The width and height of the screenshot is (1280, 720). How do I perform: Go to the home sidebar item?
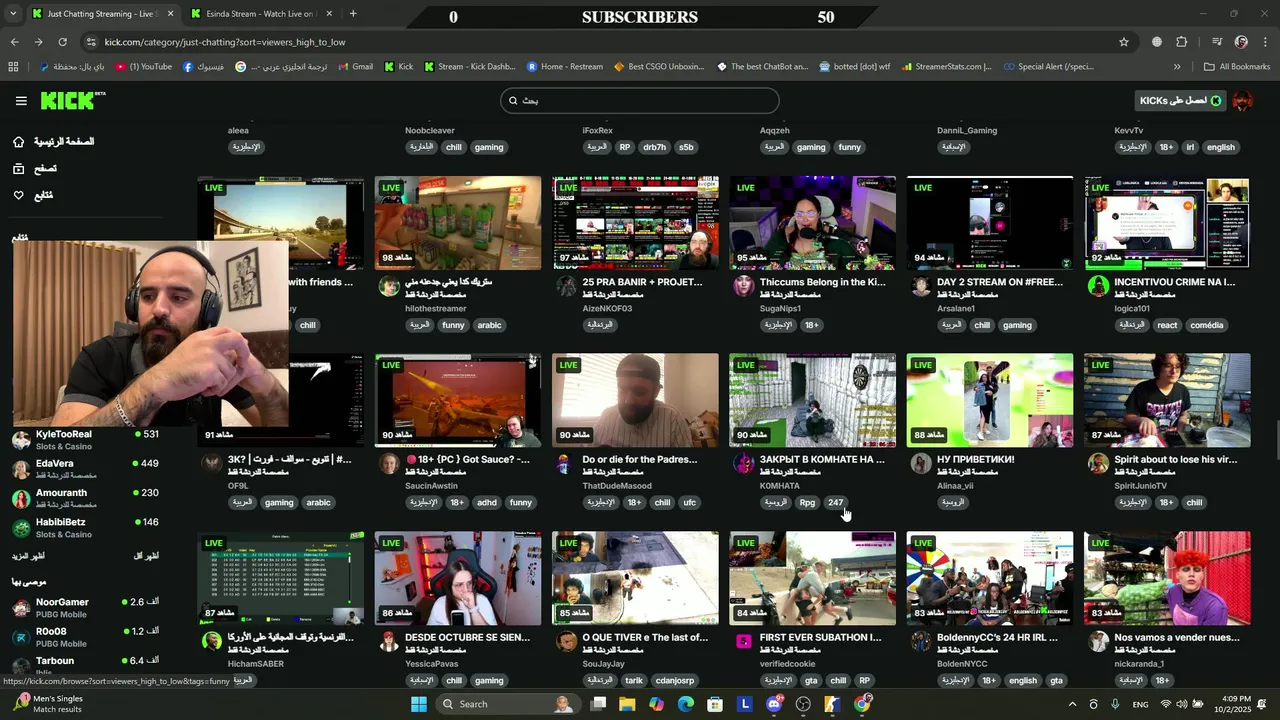(x=55, y=141)
